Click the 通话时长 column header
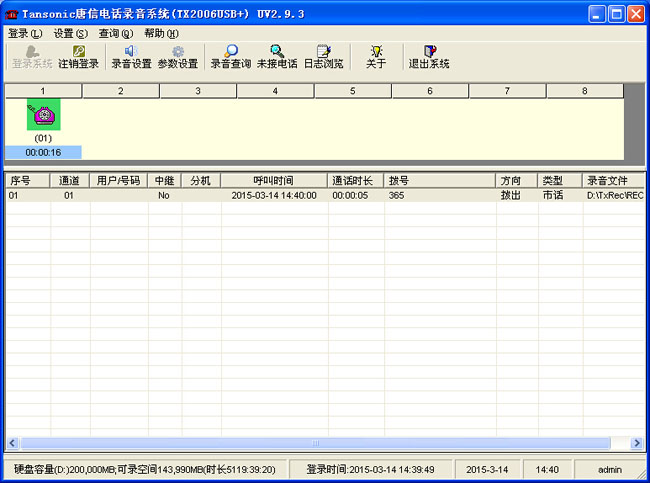The height and width of the screenshot is (483, 650). (356, 181)
